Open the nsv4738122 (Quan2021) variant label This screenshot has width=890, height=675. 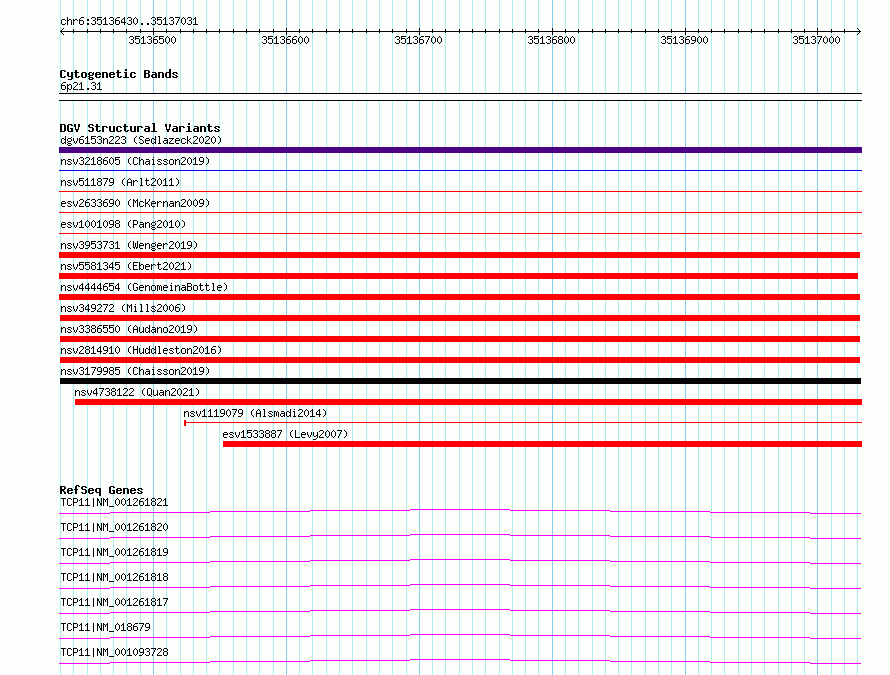point(137,392)
